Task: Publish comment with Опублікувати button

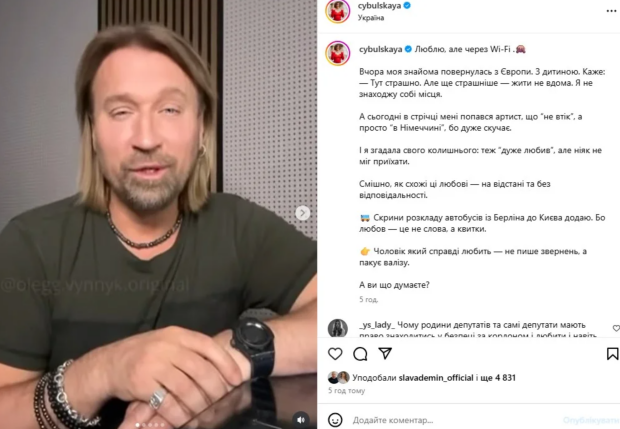Action: coord(591,420)
